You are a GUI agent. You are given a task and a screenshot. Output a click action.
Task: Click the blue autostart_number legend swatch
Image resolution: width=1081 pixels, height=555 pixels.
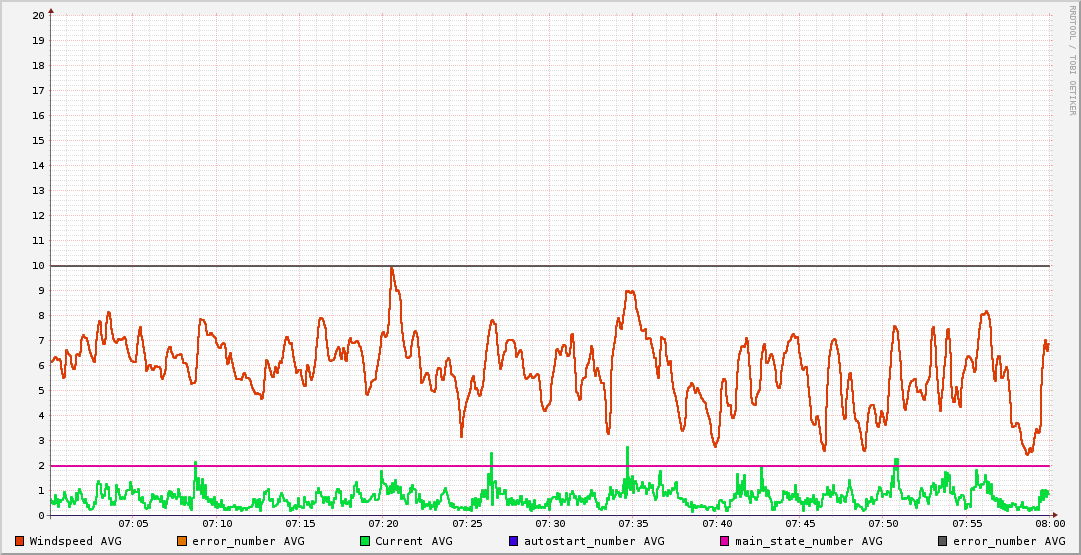pyautogui.click(x=514, y=541)
